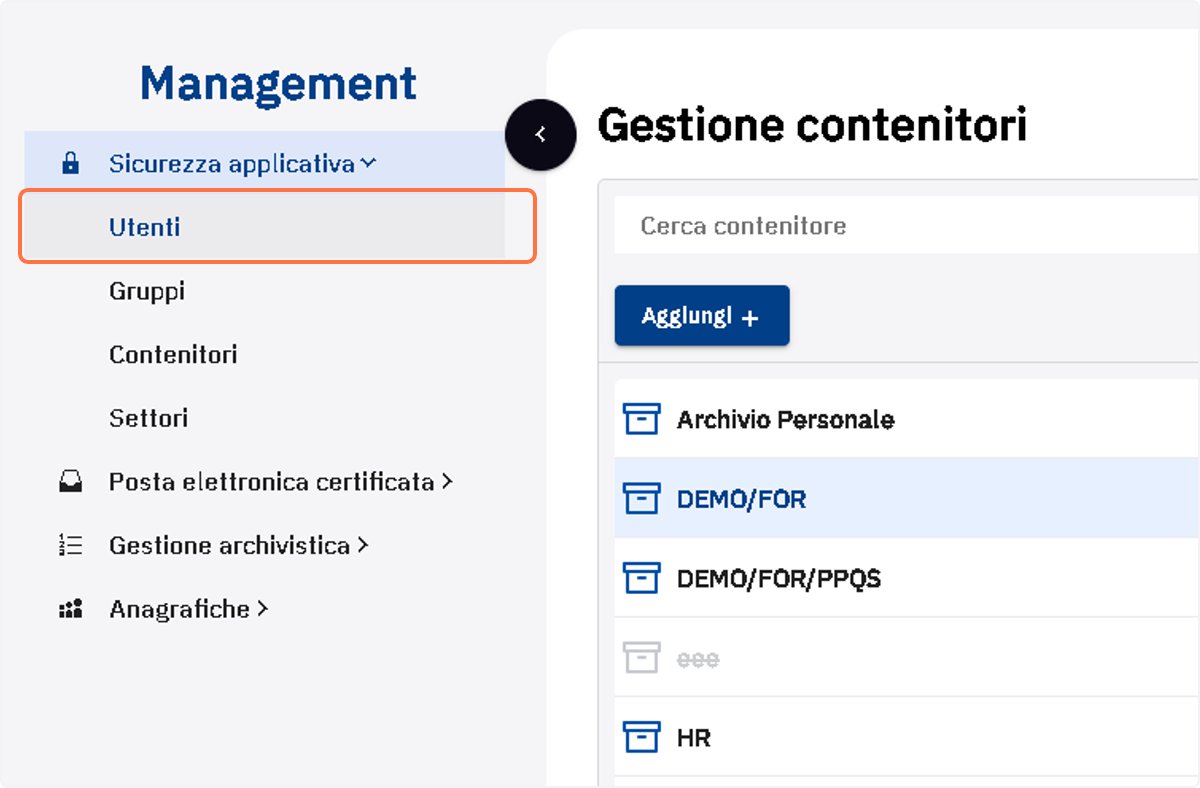Open the Gruppi menu item
The width and height of the screenshot is (1200, 788).
click(147, 291)
